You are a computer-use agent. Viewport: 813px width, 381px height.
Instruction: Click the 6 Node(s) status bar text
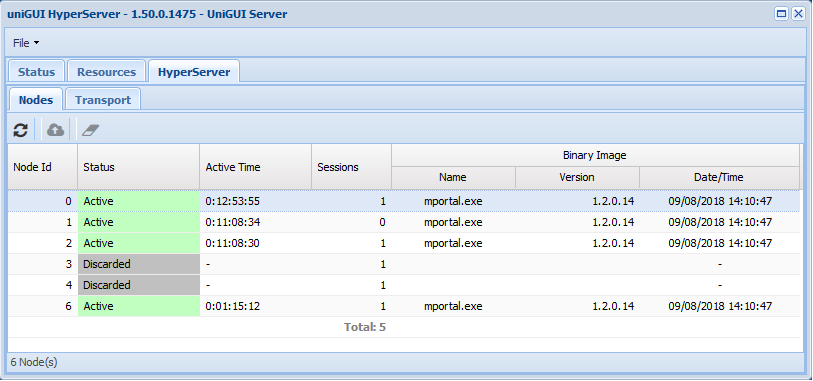(34, 362)
